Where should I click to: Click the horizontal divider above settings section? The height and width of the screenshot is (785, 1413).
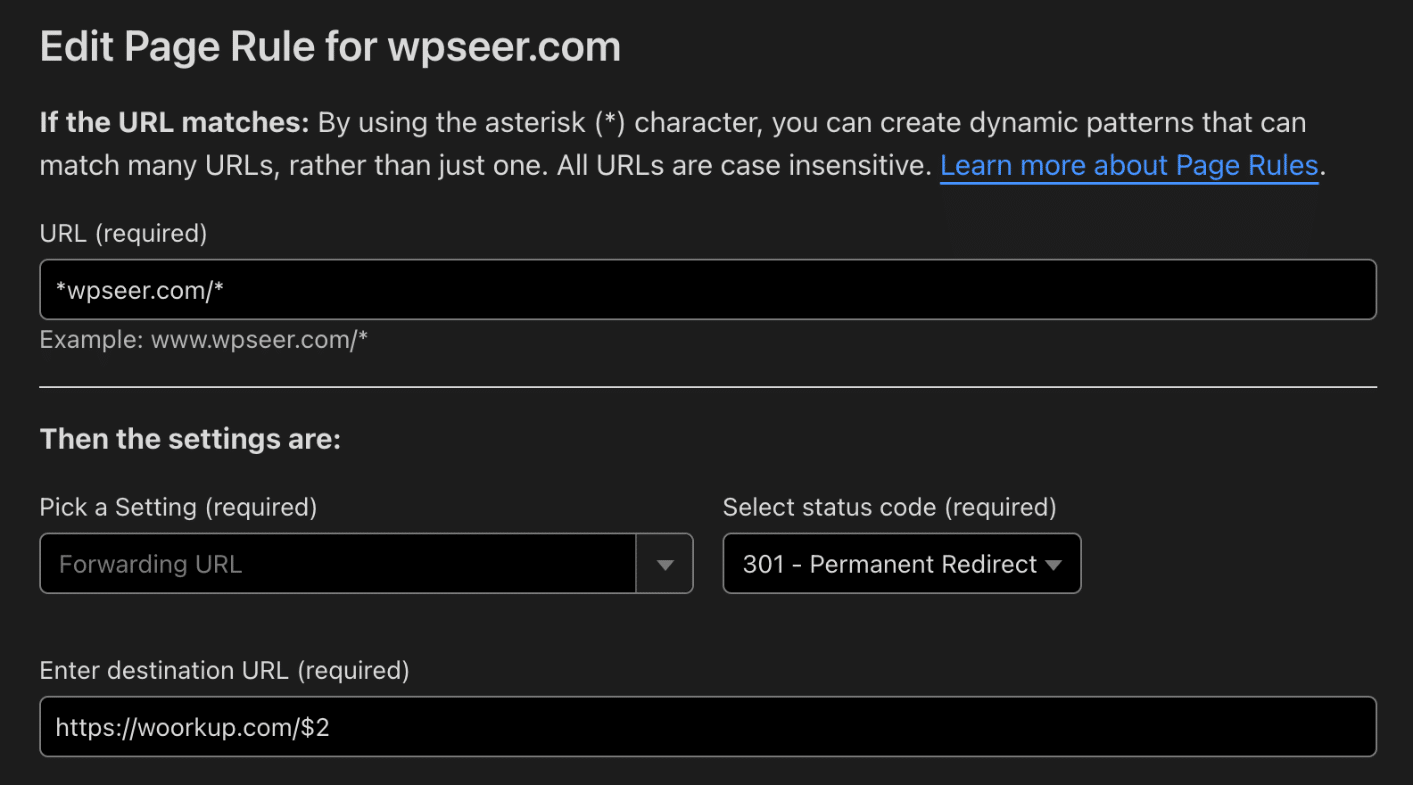708,387
